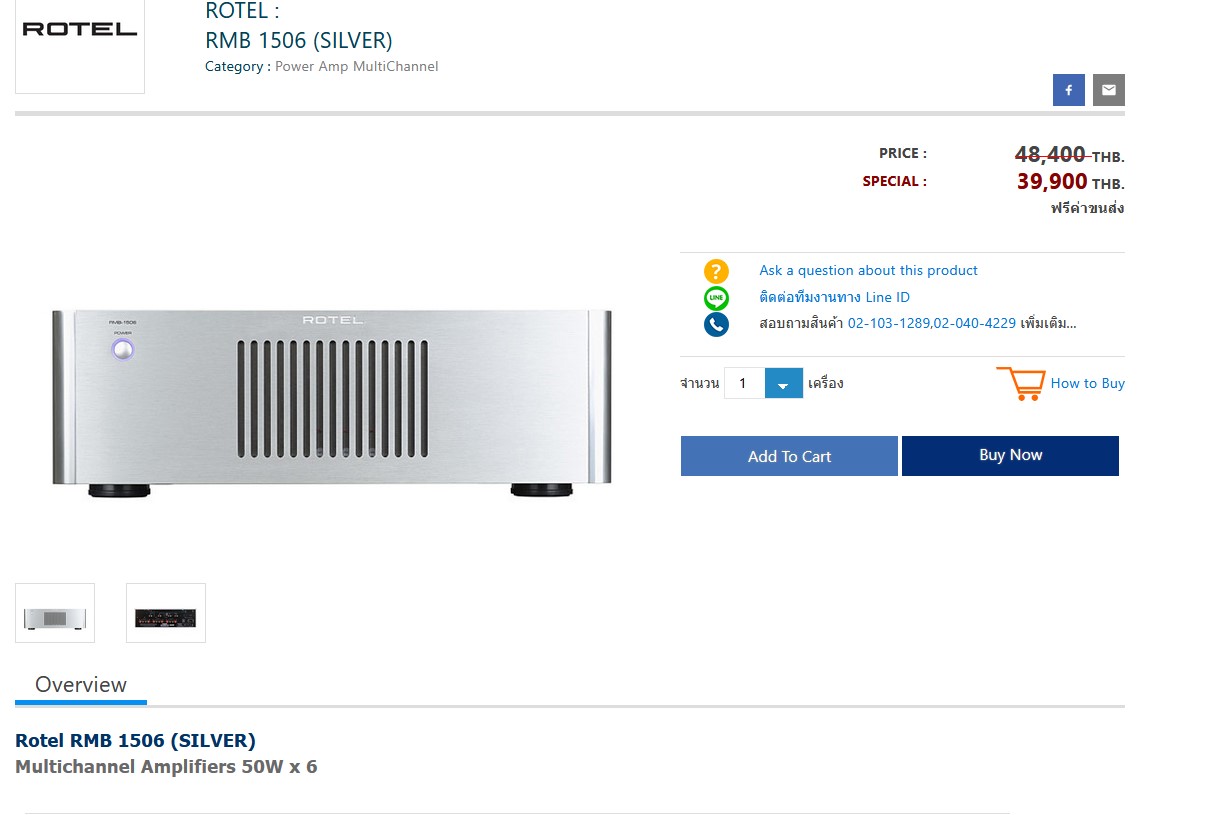Add To Cart button

pyautogui.click(x=789, y=456)
